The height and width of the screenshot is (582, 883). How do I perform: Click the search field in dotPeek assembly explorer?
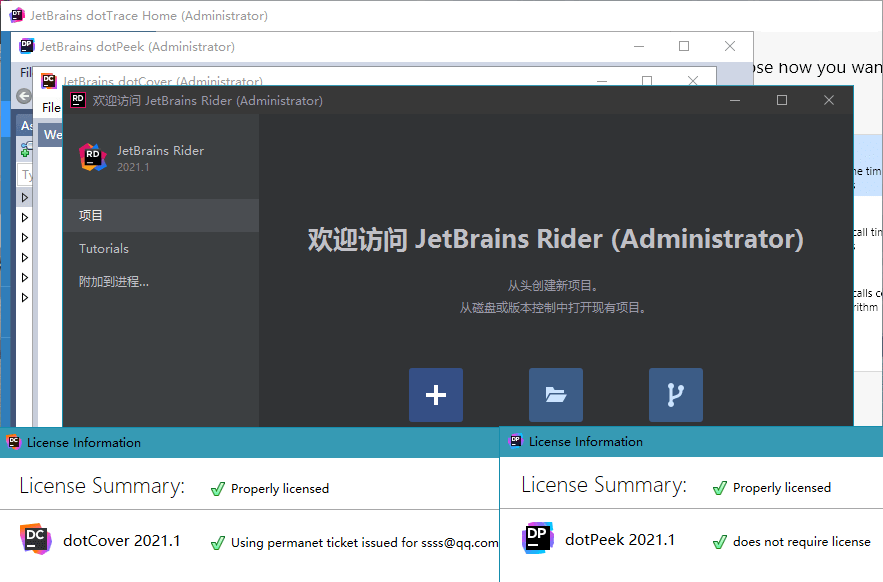[25, 175]
